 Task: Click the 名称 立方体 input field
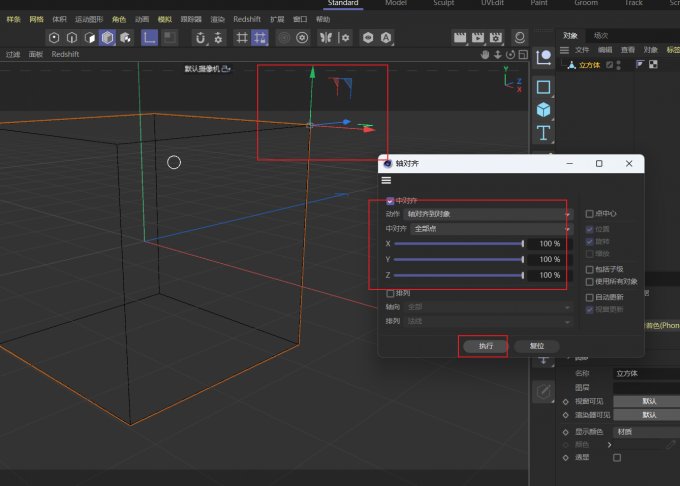pyautogui.click(x=647, y=374)
